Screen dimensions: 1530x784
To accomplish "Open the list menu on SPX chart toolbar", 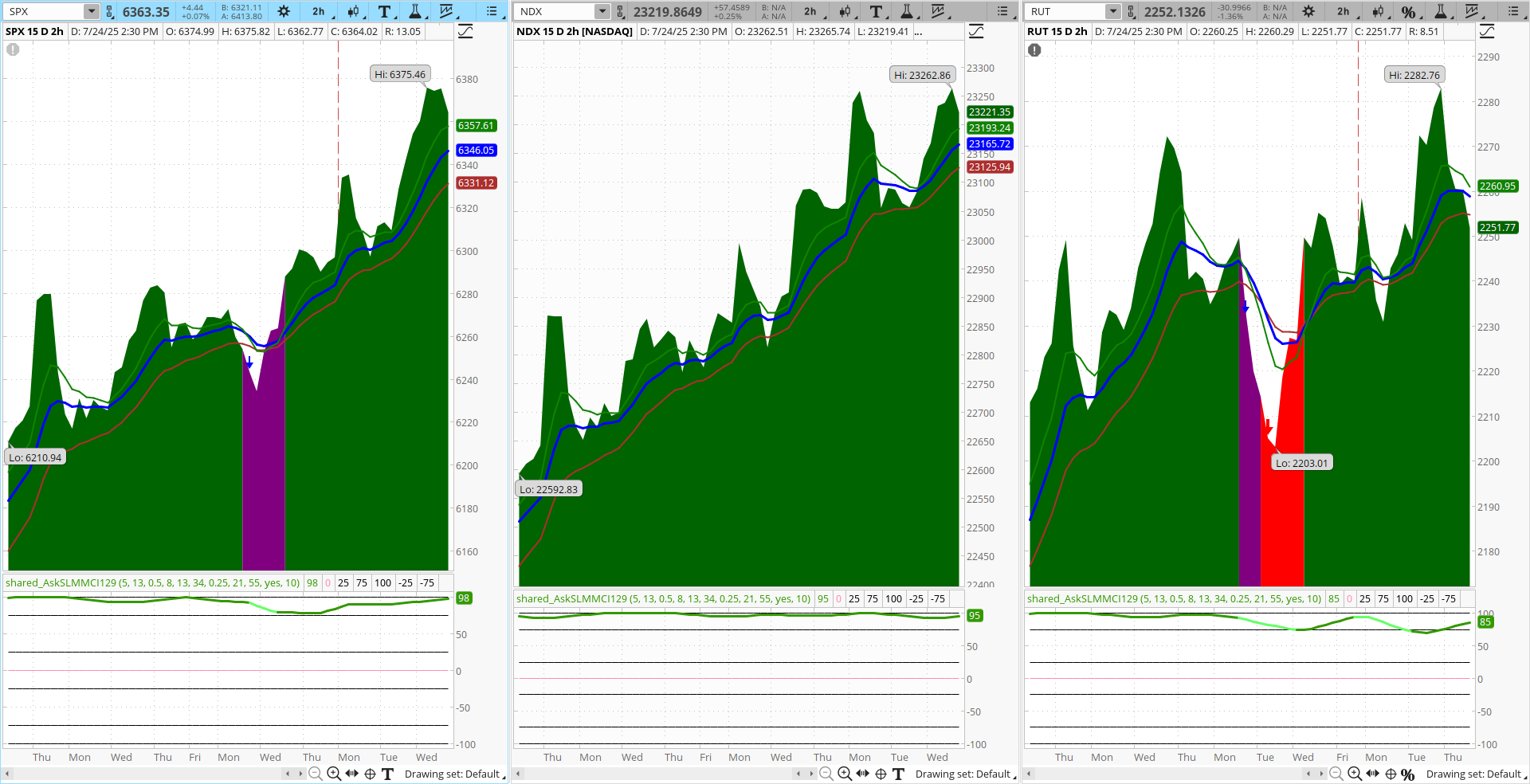I will [492, 11].
